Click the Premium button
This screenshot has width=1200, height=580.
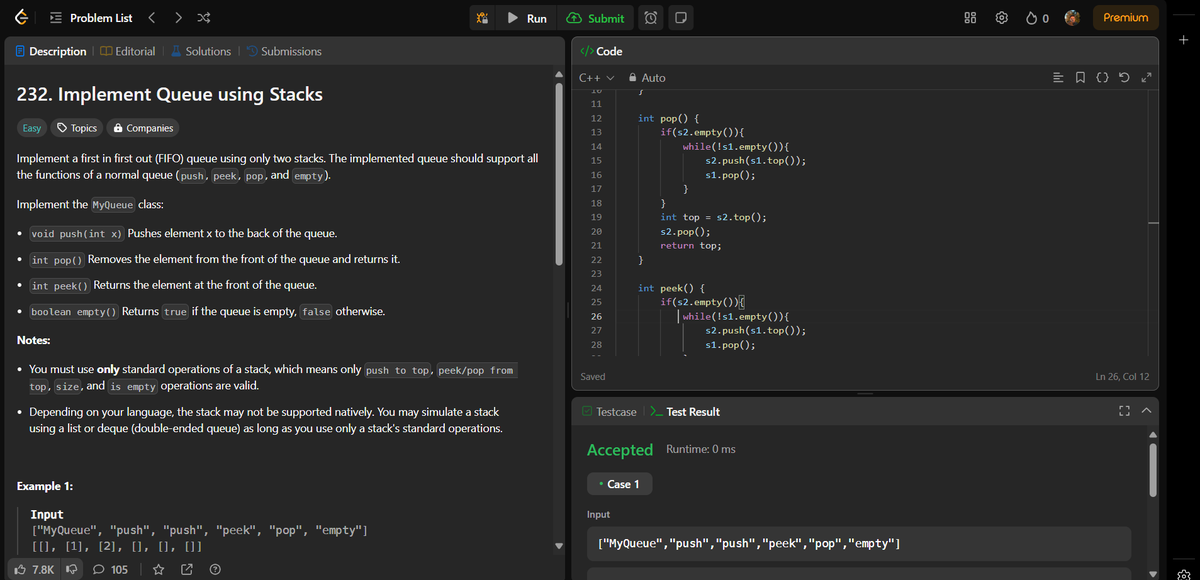(x=1125, y=18)
